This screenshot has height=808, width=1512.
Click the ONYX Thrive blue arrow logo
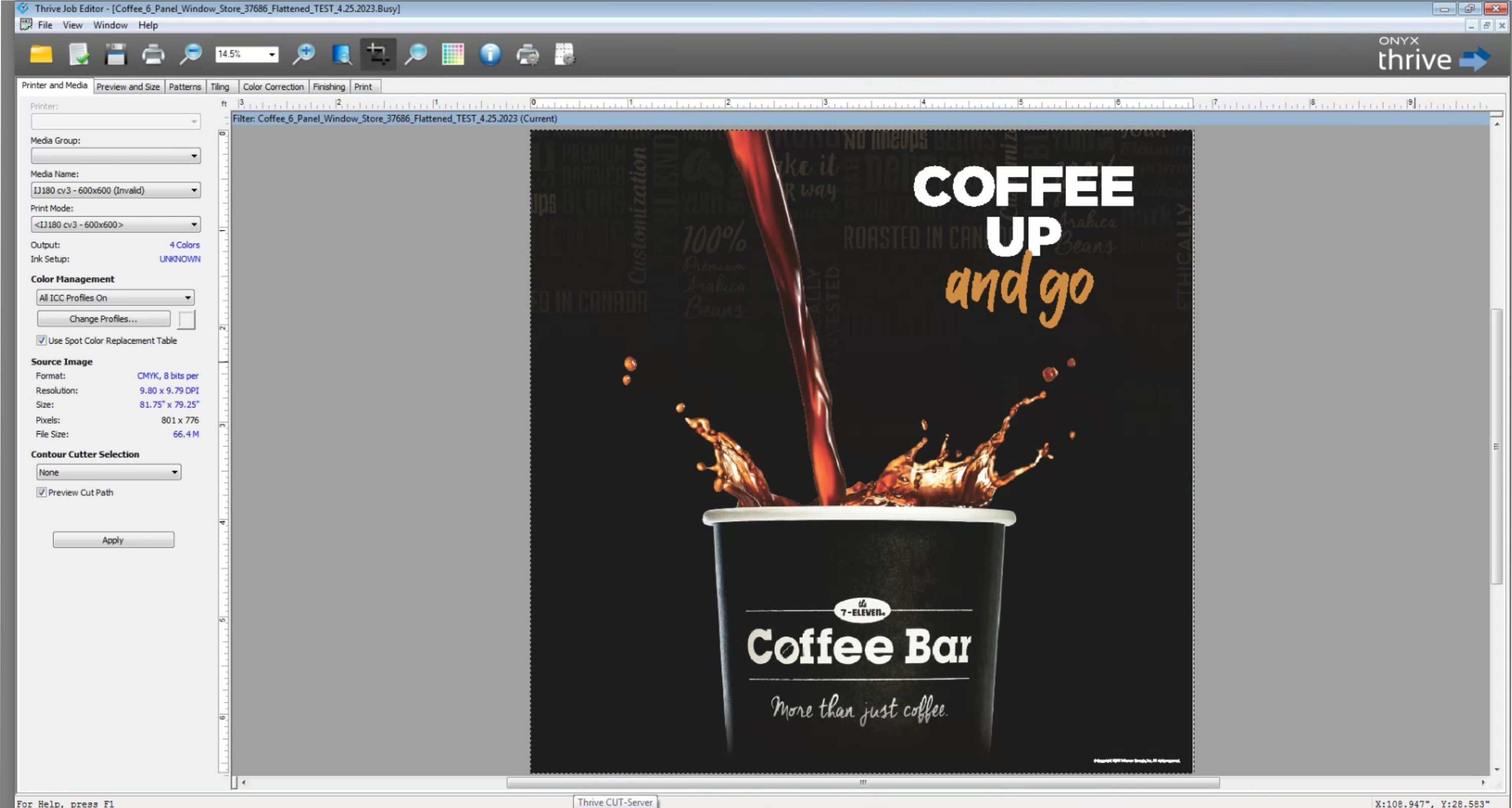click(1475, 59)
